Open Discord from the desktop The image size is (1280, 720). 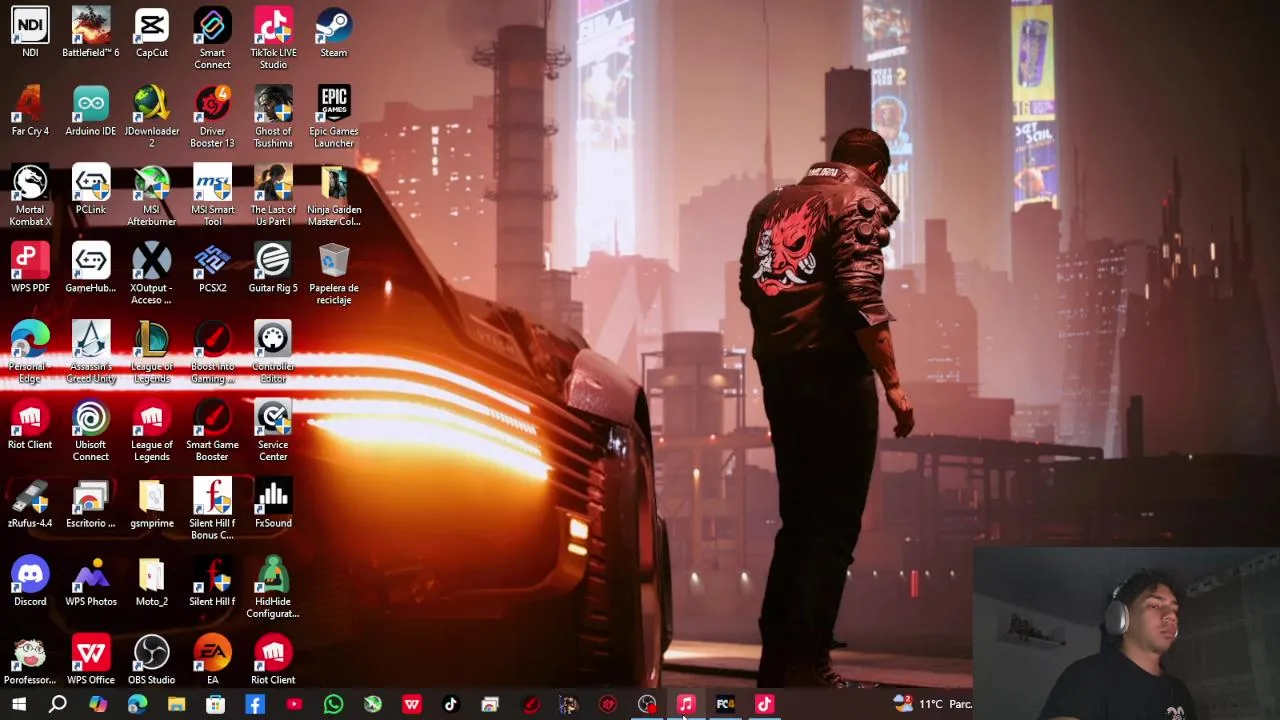30,581
